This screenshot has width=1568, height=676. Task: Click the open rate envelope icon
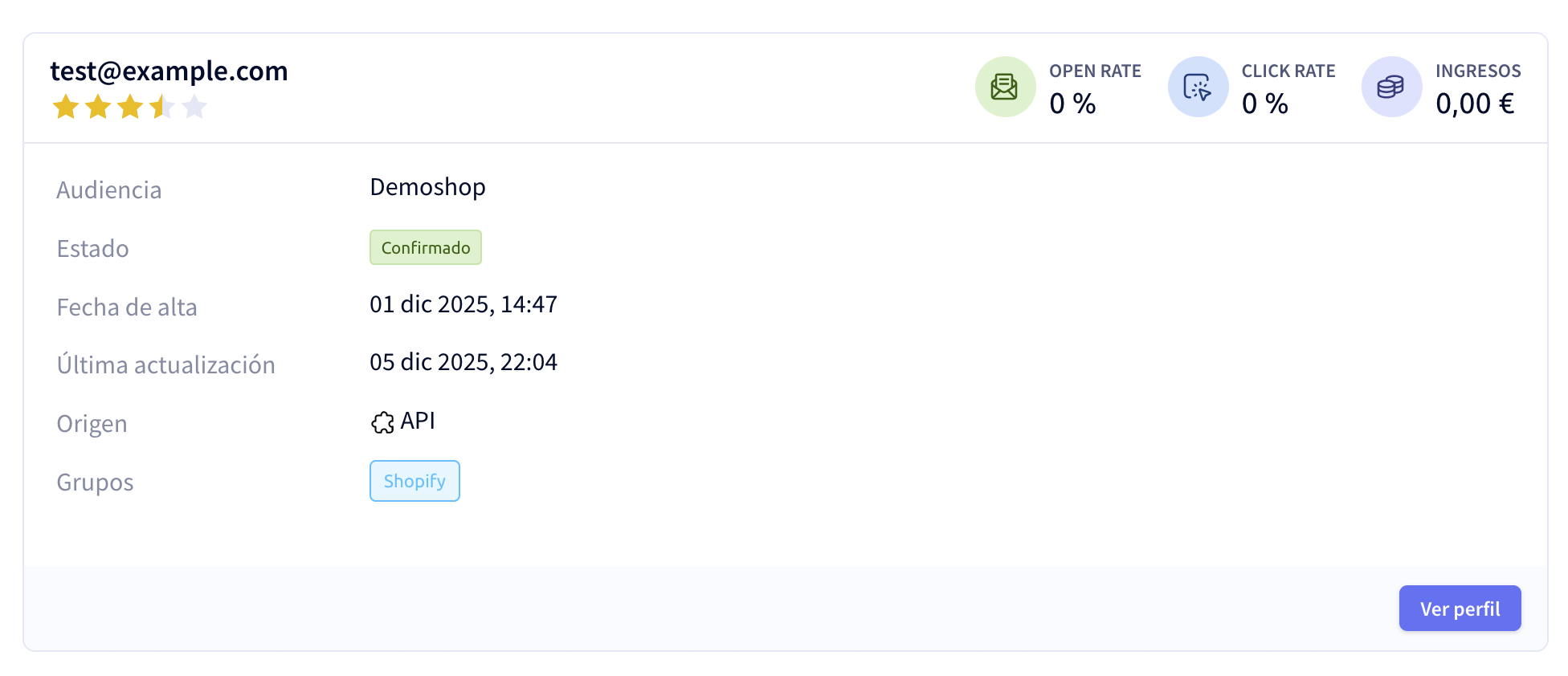1005,87
